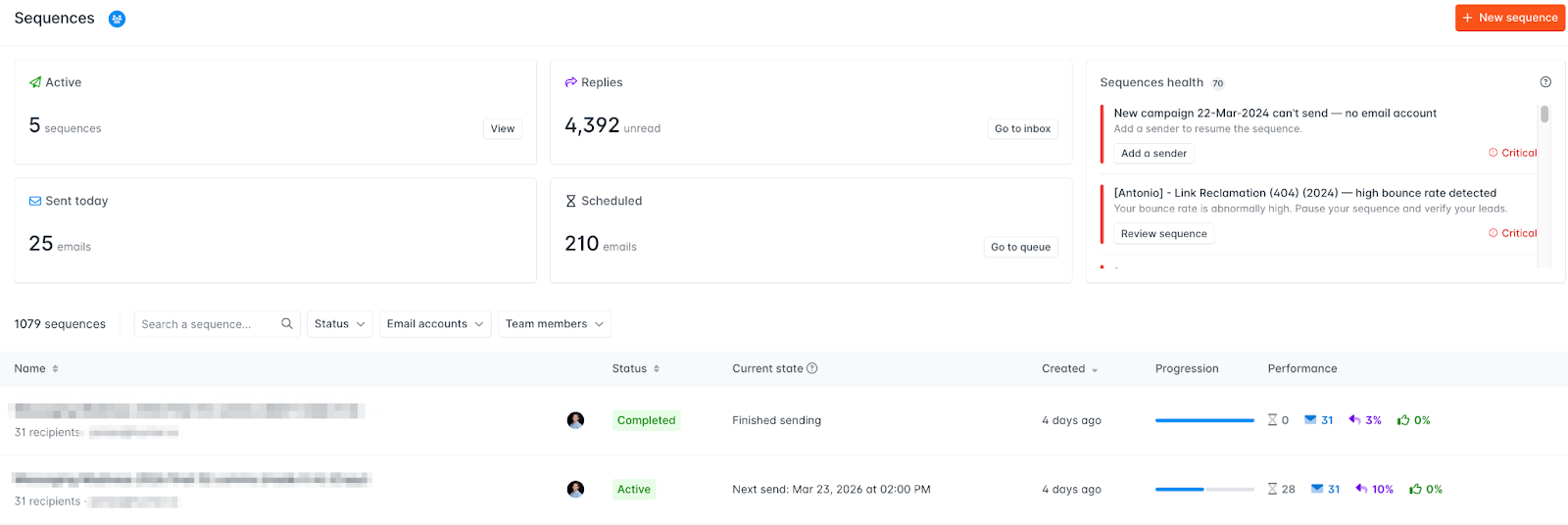Open the Status filter dropdown
1568x525 pixels.
tap(339, 324)
